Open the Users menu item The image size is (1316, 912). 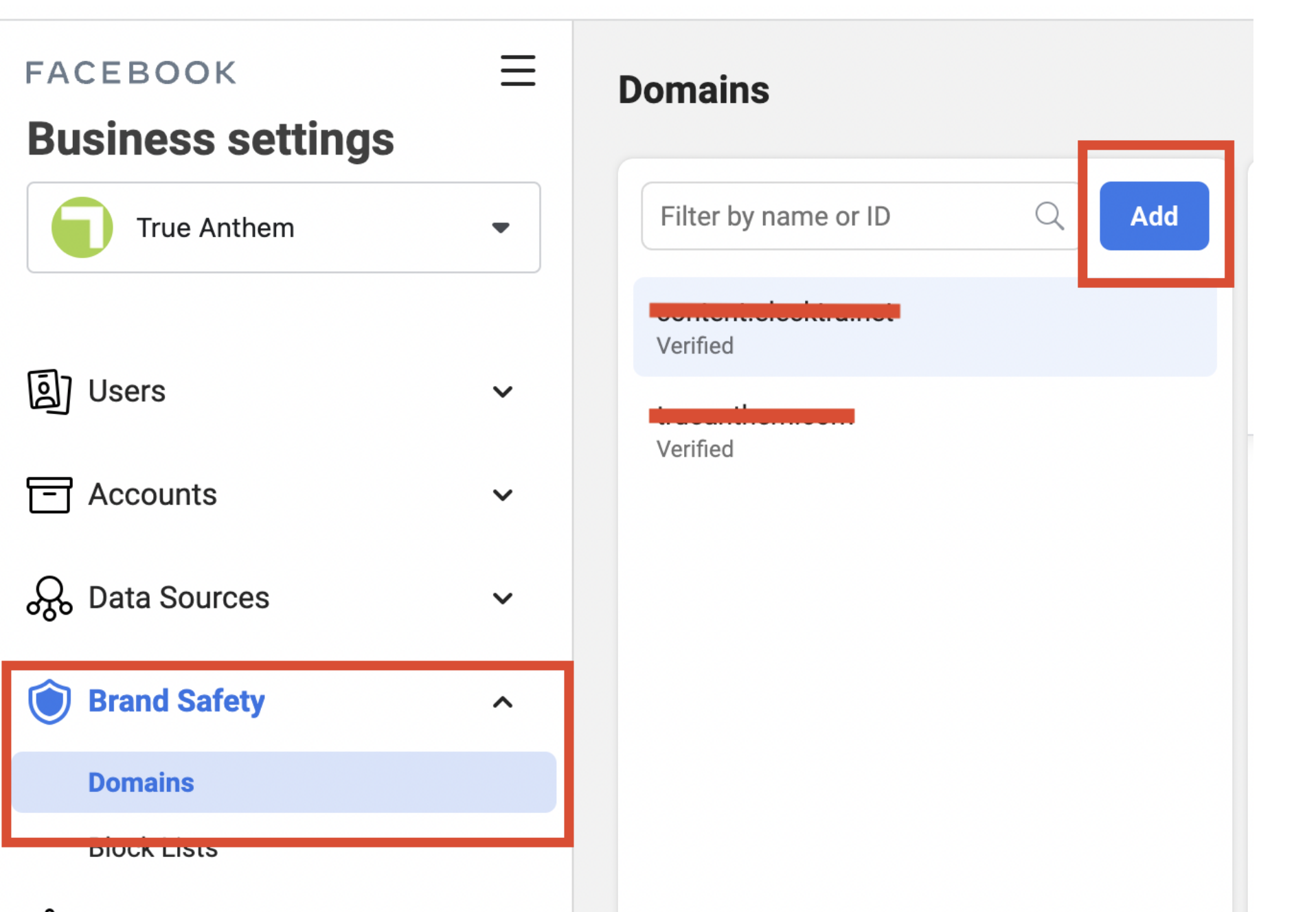[x=127, y=391]
